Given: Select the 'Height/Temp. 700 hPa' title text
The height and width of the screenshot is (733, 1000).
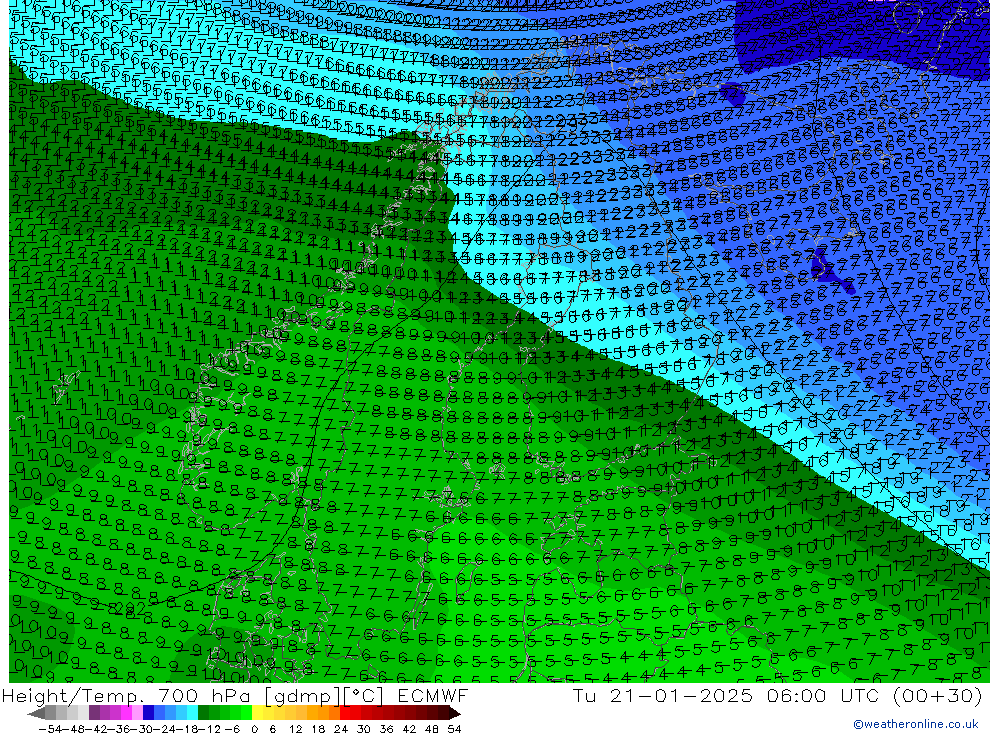Looking at the screenshot, I should tap(125, 695).
